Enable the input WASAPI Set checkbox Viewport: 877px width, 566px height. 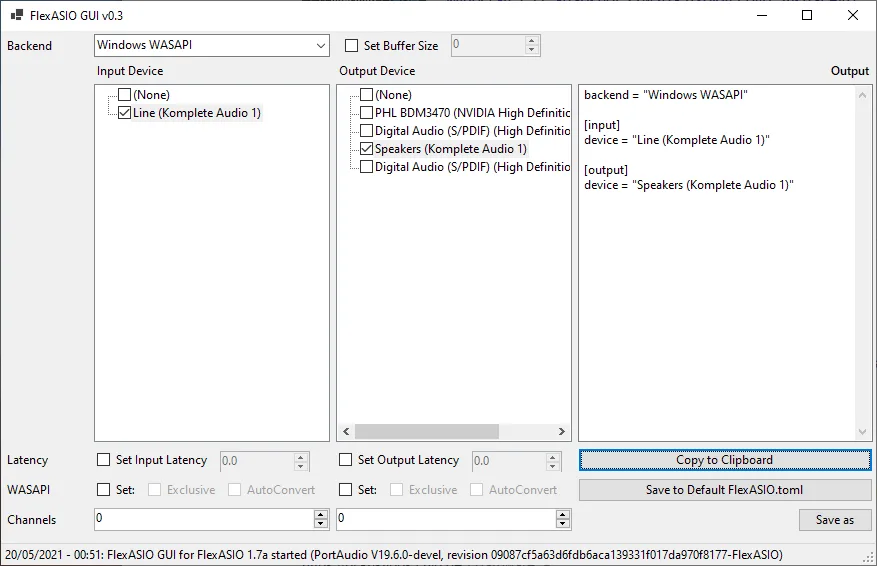103,490
